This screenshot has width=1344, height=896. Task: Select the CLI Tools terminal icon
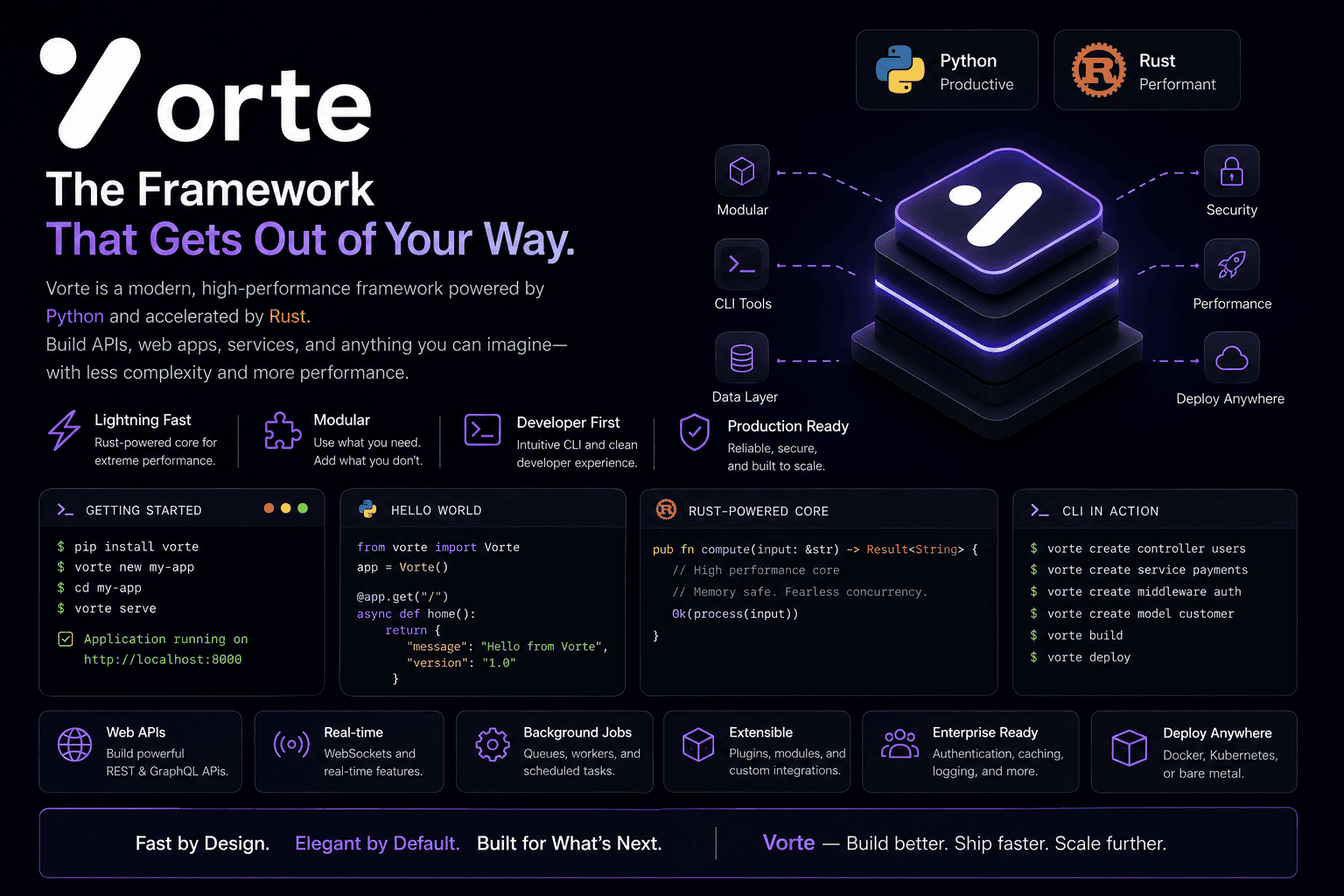click(x=742, y=264)
